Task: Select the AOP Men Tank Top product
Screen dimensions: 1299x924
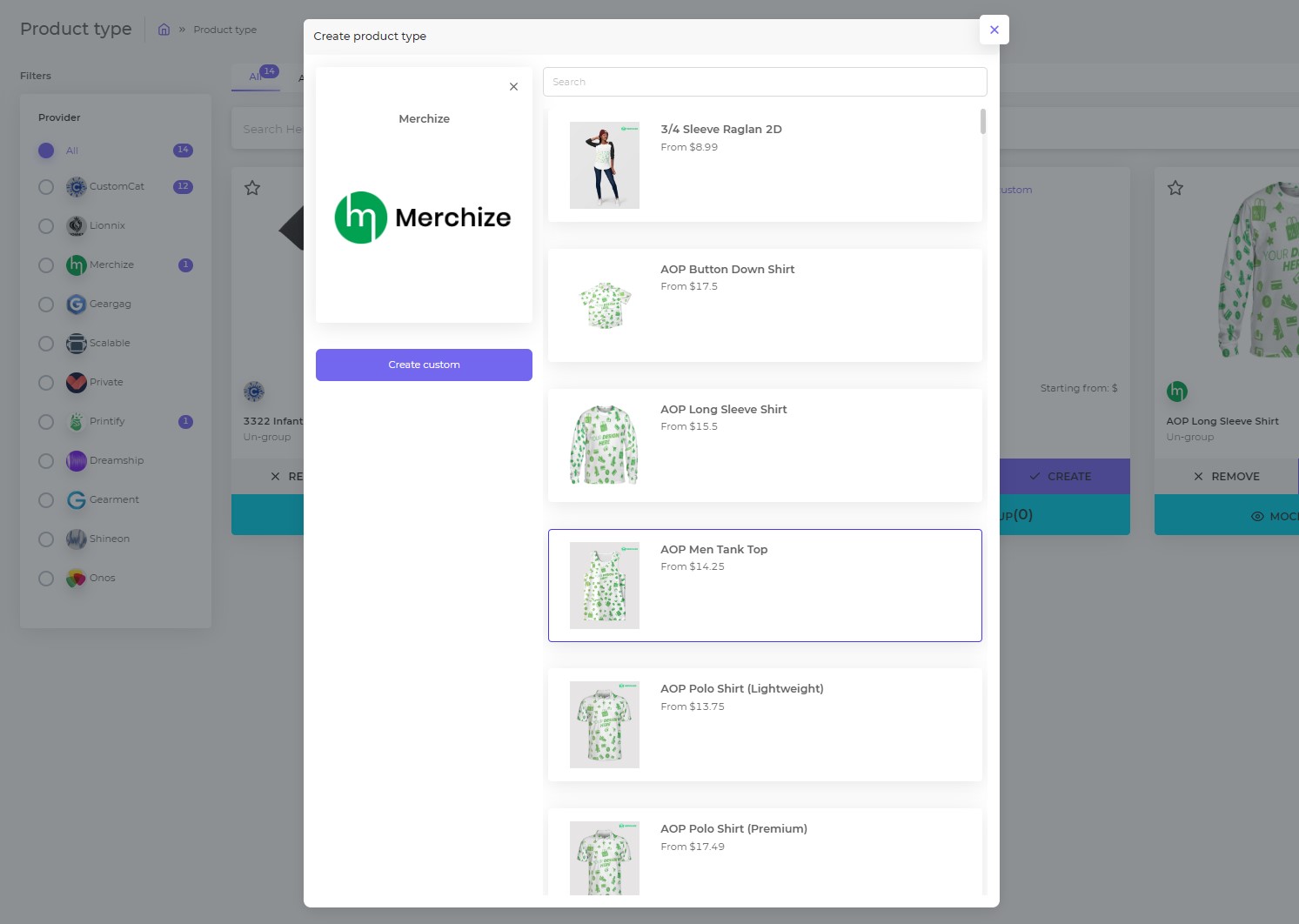Action: coord(765,586)
